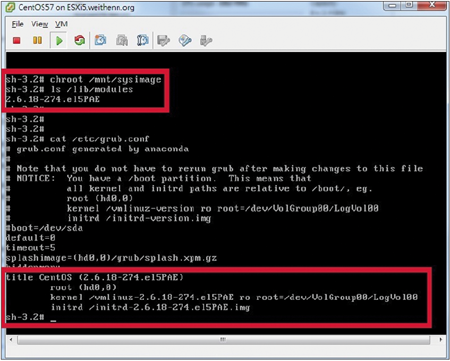The height and width of the screenshot is (361, 450).
Task: Click the 'initrd /initrd-2.6.18-274.el5PAE.img' line
Action: pyautogui.click(x=150, y=307)
